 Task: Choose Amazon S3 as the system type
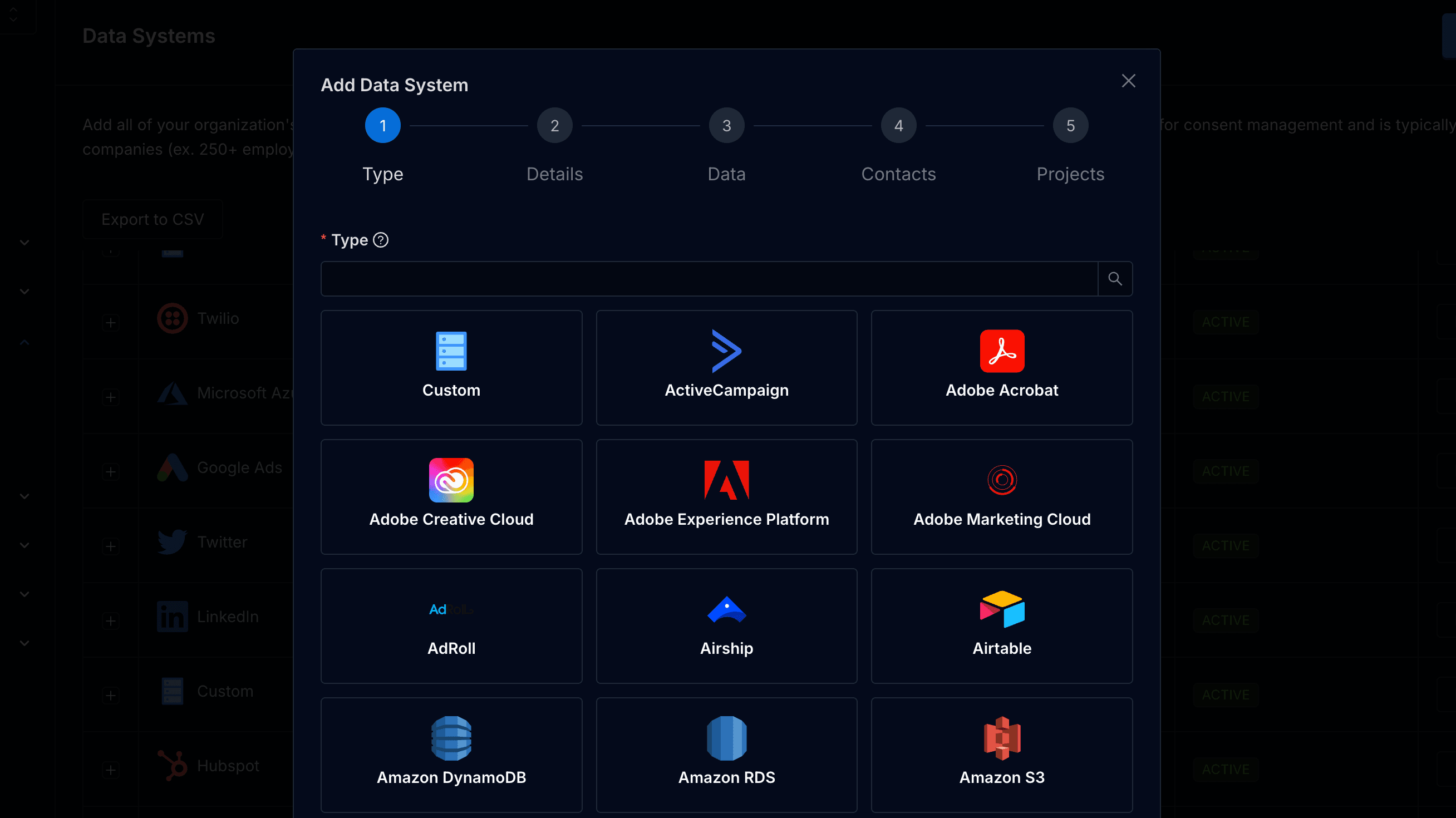(x=1002, y=754)
